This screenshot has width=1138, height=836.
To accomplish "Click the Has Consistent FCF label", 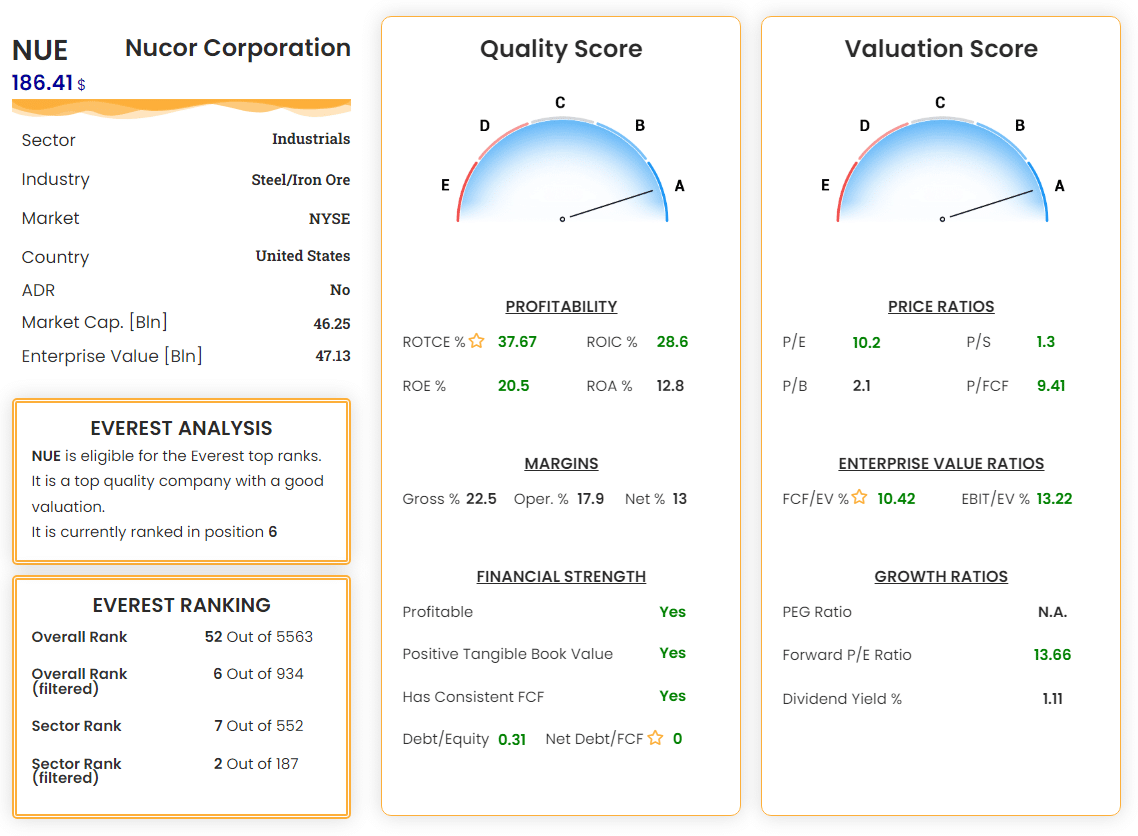I will [x=473, y=697].
